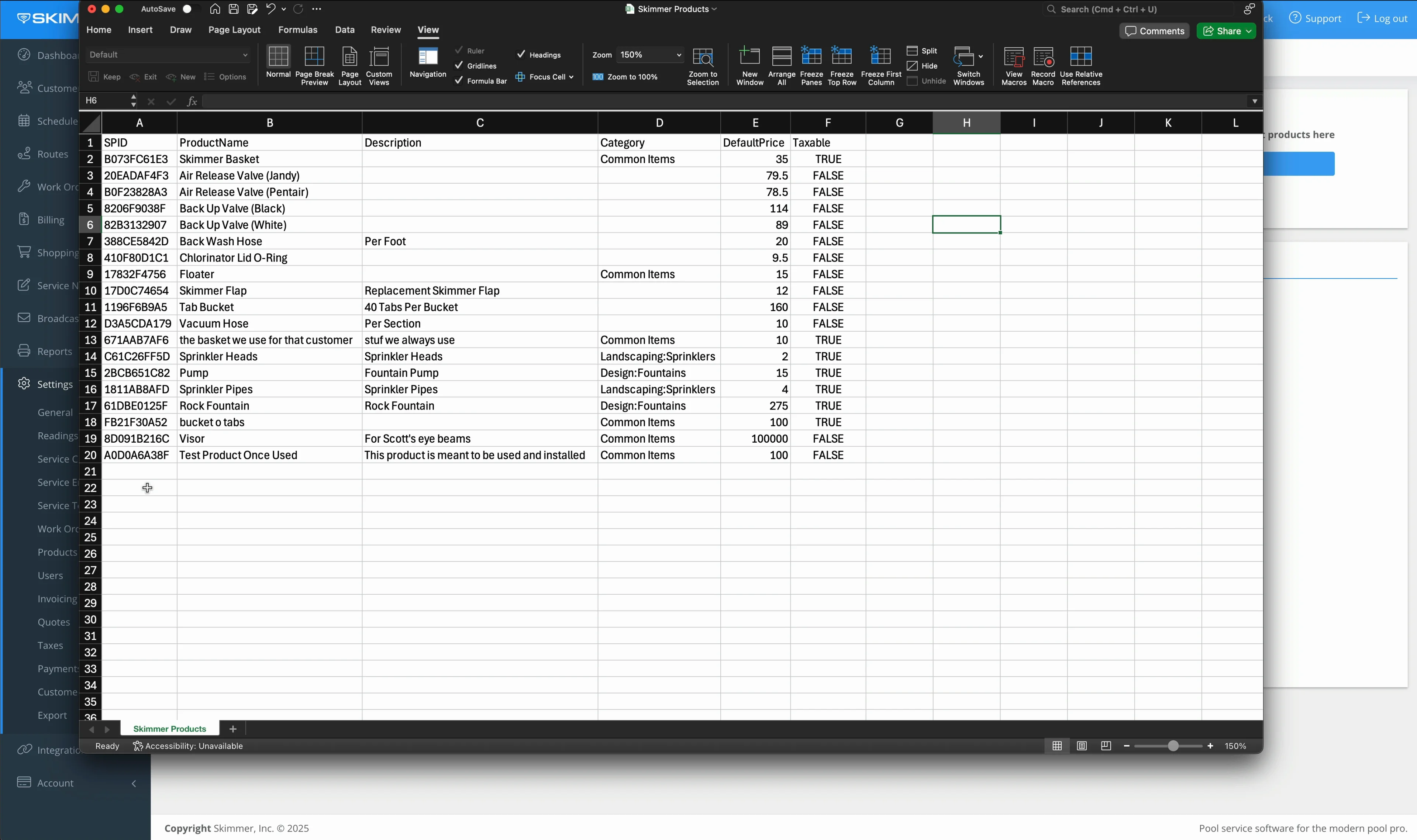1417x840 pixels.
Task: Switch to Normal grid view in status bar
Action: tap(1056, 746)
